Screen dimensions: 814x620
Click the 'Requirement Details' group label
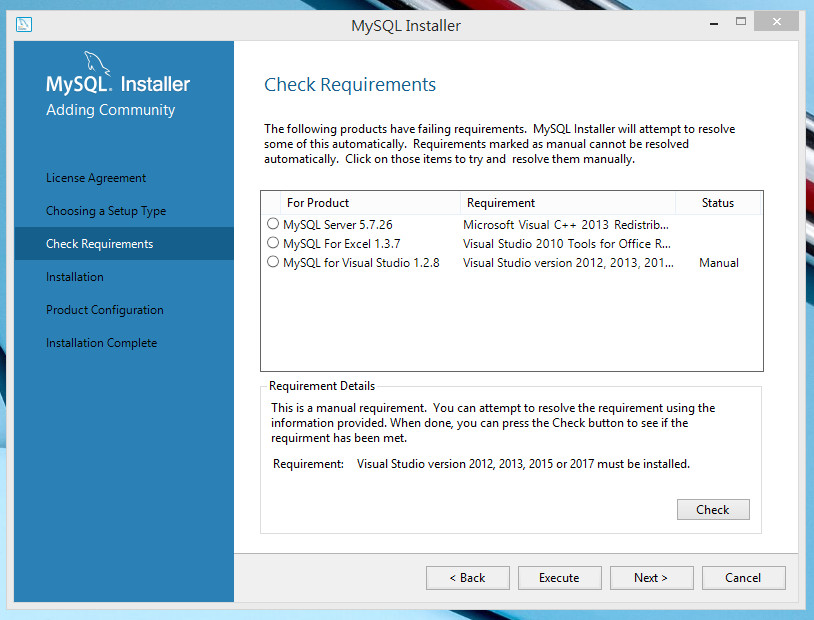click(x=322, y=386)
